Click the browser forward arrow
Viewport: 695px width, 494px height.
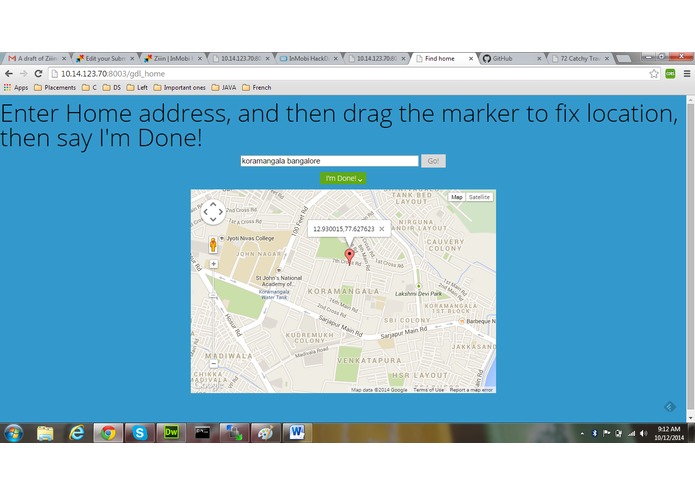coord(23,74)
